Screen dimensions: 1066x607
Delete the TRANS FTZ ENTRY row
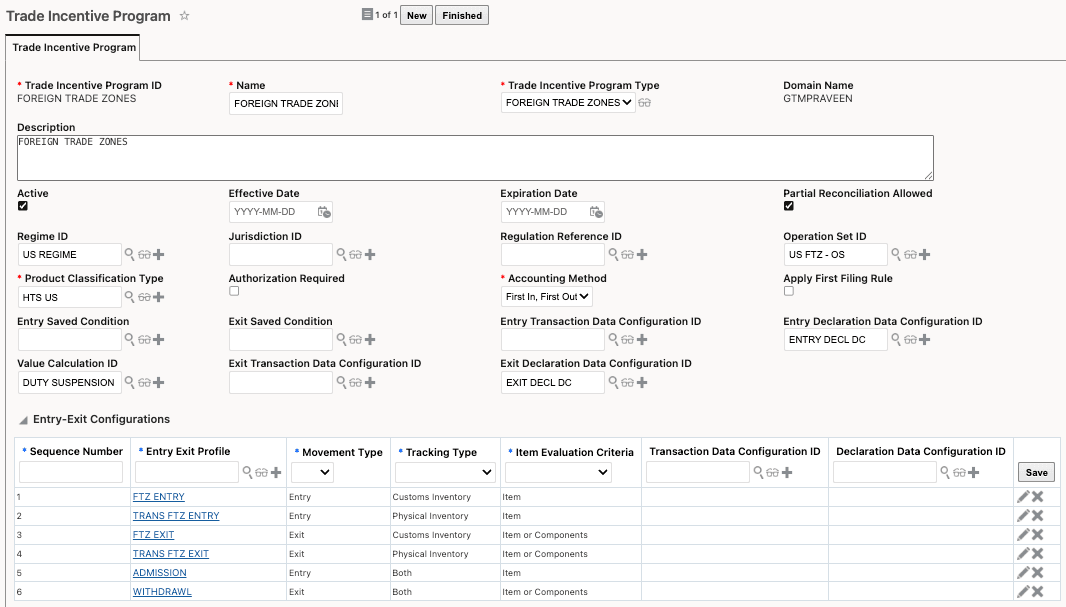pos(1037,516)
